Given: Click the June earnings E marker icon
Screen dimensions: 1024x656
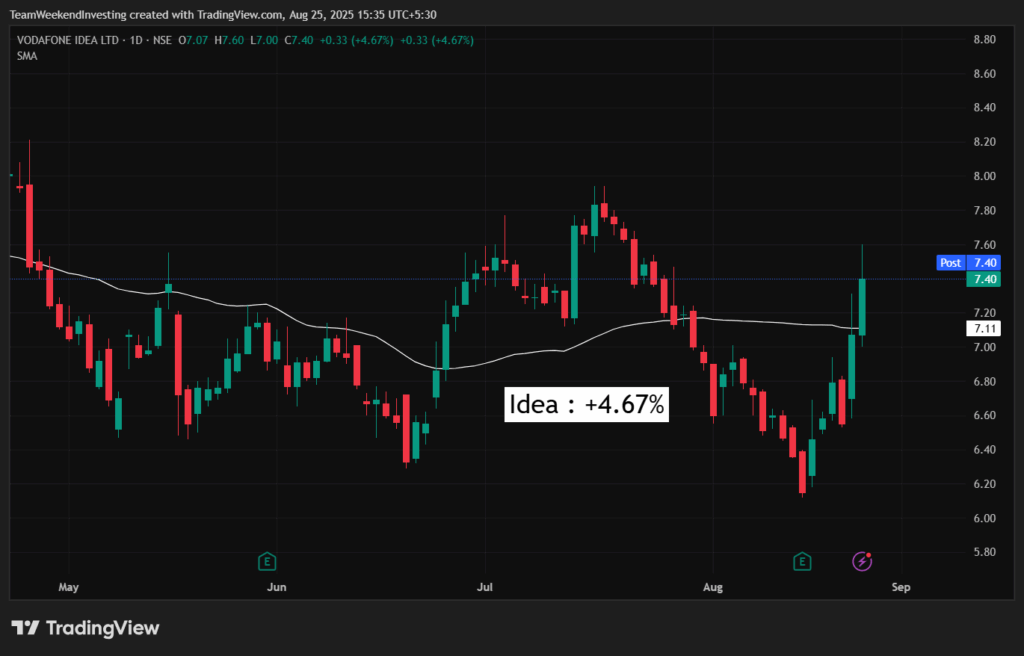Looking at the screenshot, I should tap(267, 561).
